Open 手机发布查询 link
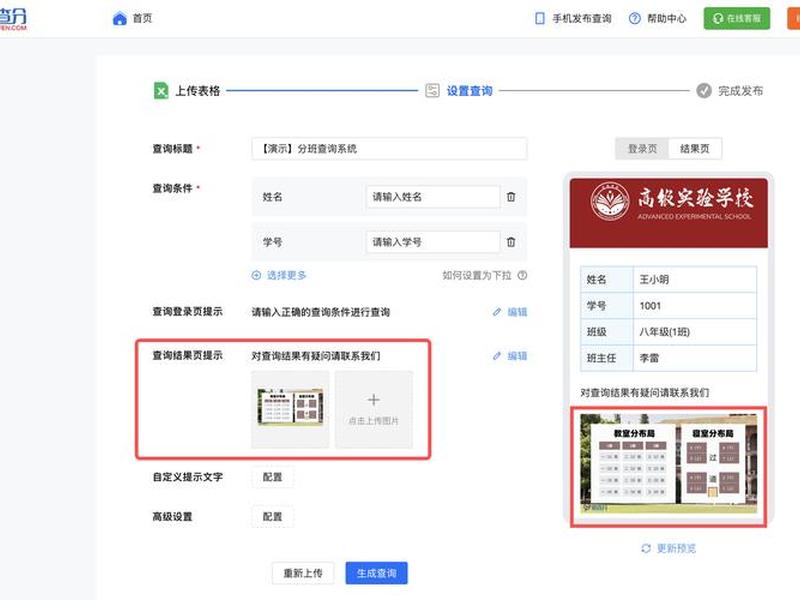The image size is (800, 600). [x=582, y=19]
